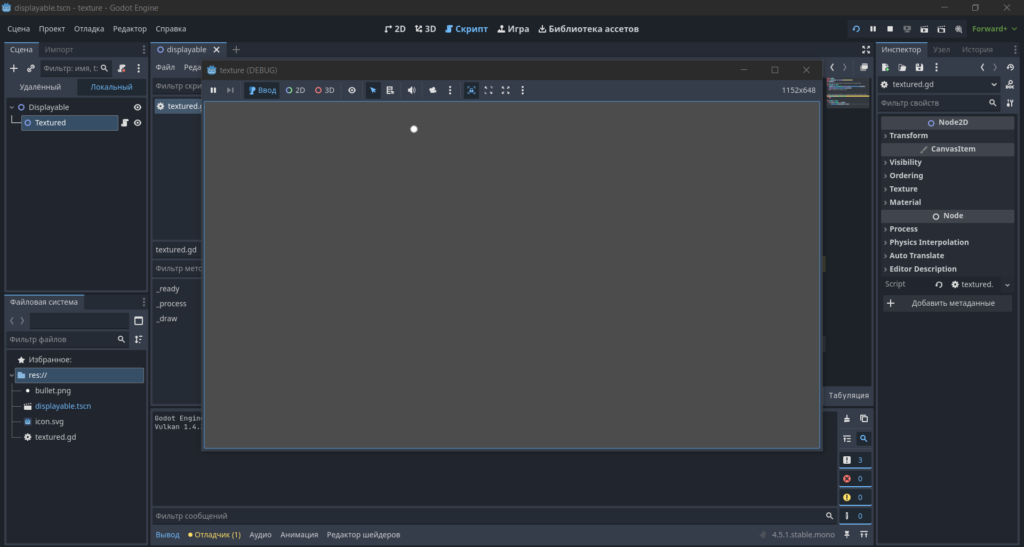
Task: Pause the running game in debug toolbar
Action: 213,90
